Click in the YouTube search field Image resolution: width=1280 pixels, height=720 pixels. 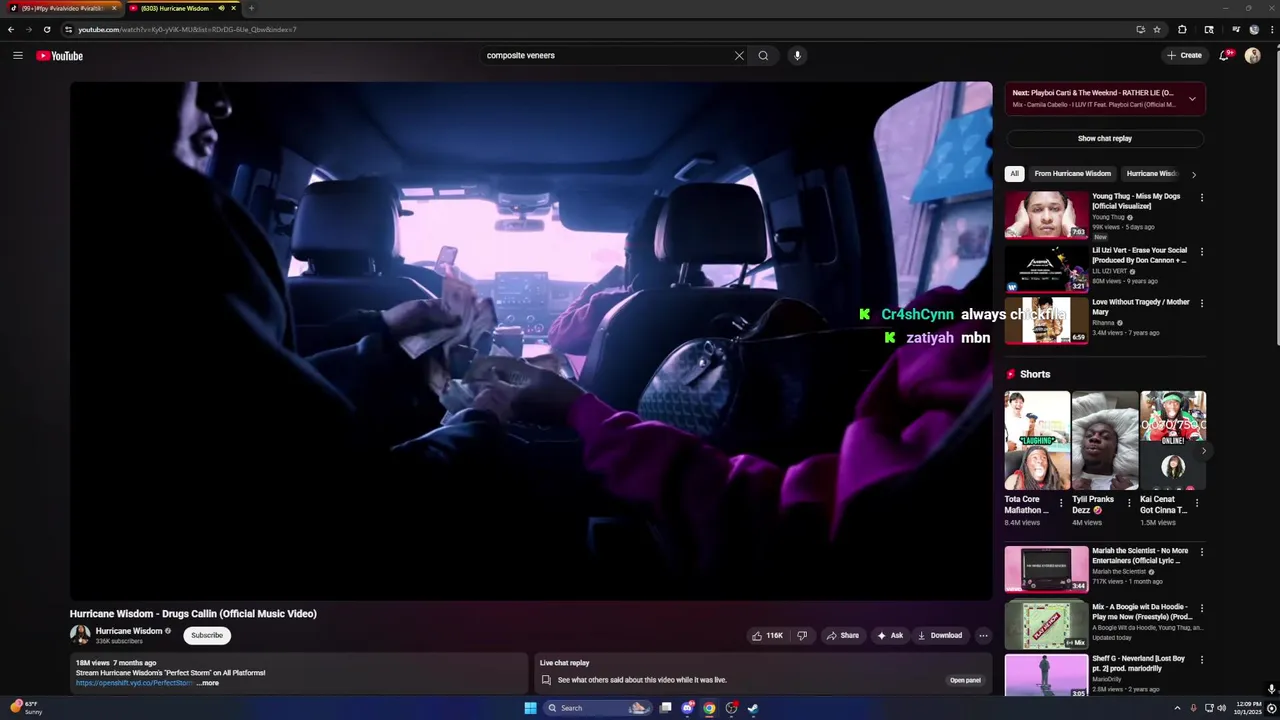coord(606,56)
